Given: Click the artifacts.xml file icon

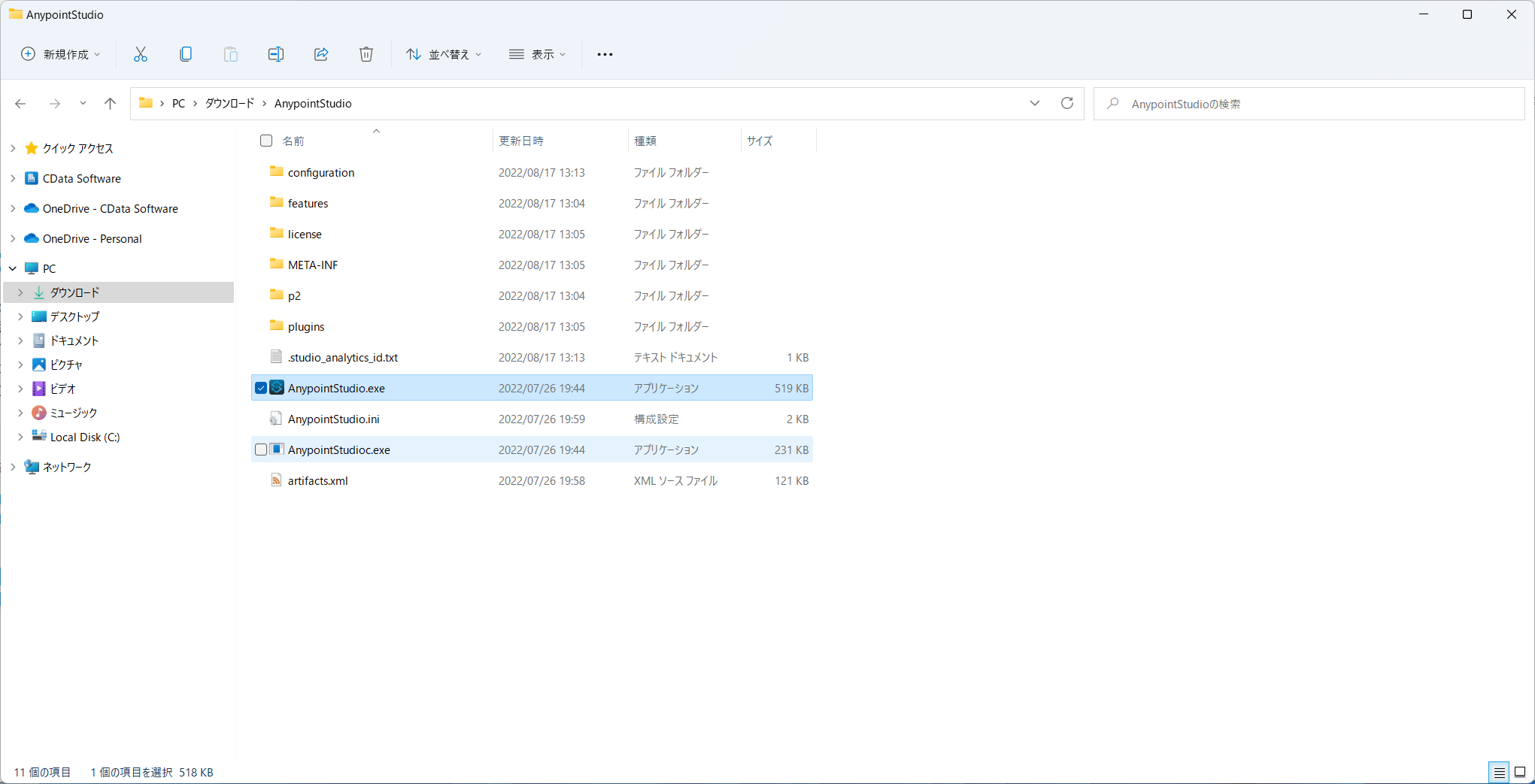Looking at the screenshot, I should pos(277,480).
